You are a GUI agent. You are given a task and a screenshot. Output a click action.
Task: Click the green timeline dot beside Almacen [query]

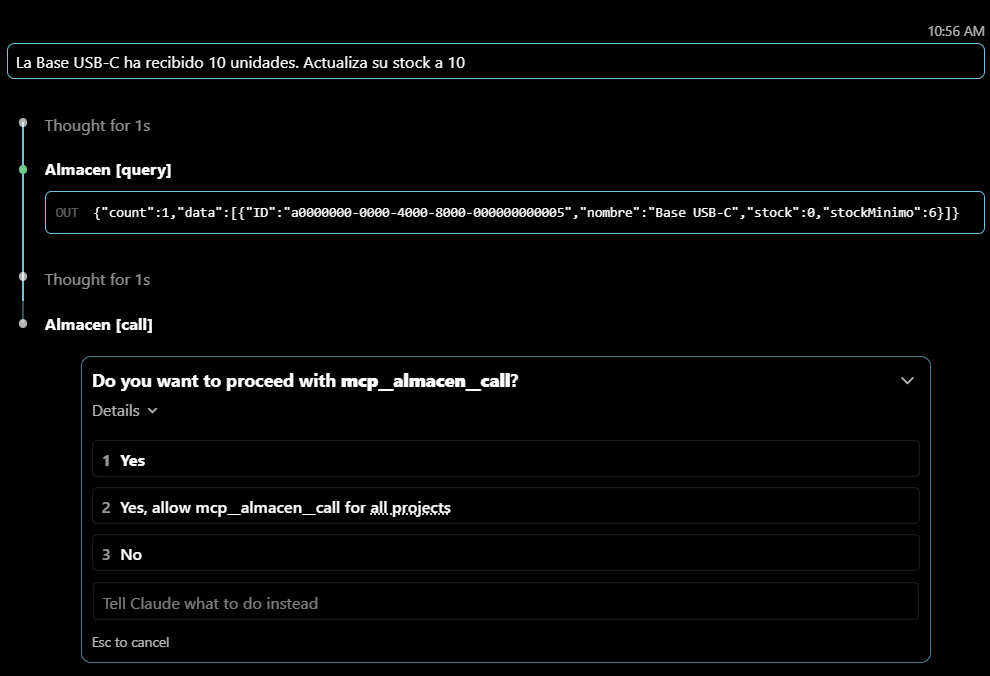pyautogui.click(x=23, y=169)
